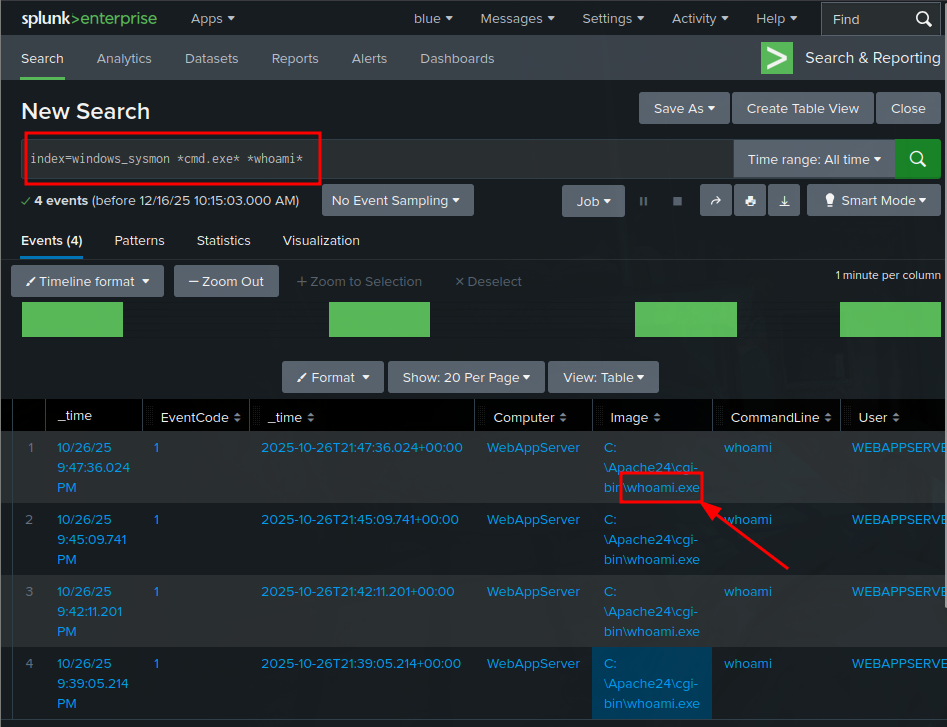Click the Image path in row 4
This screenshot has height=727, width=947.
point(652,683)
